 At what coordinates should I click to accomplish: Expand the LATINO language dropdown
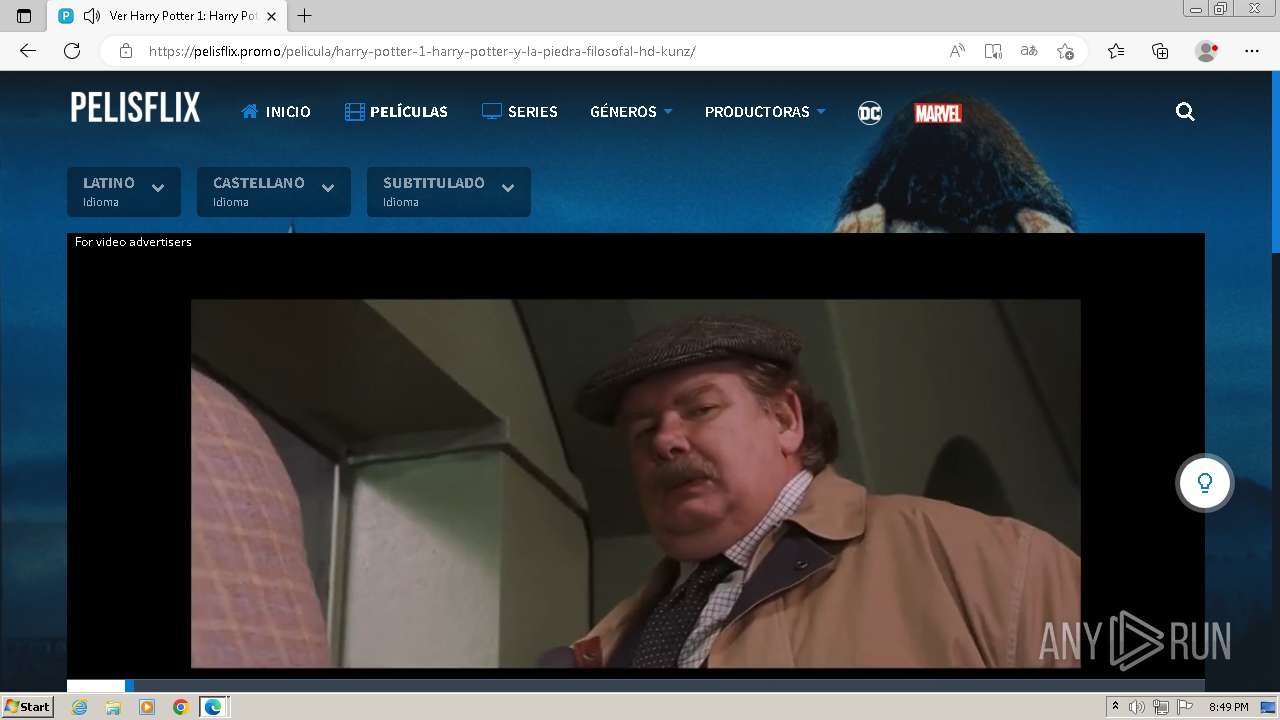point(124,192)
